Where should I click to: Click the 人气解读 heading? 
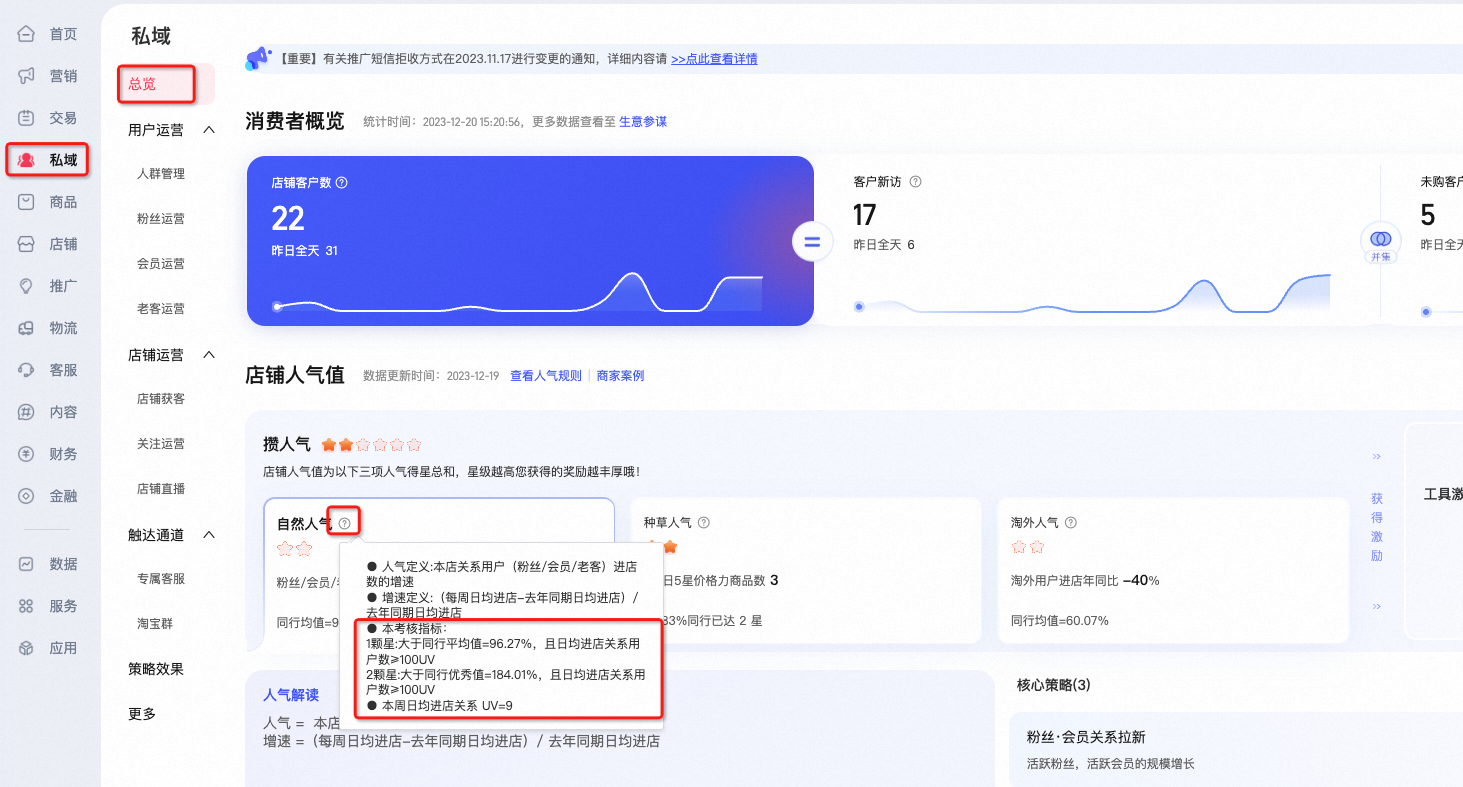point(291,695)
